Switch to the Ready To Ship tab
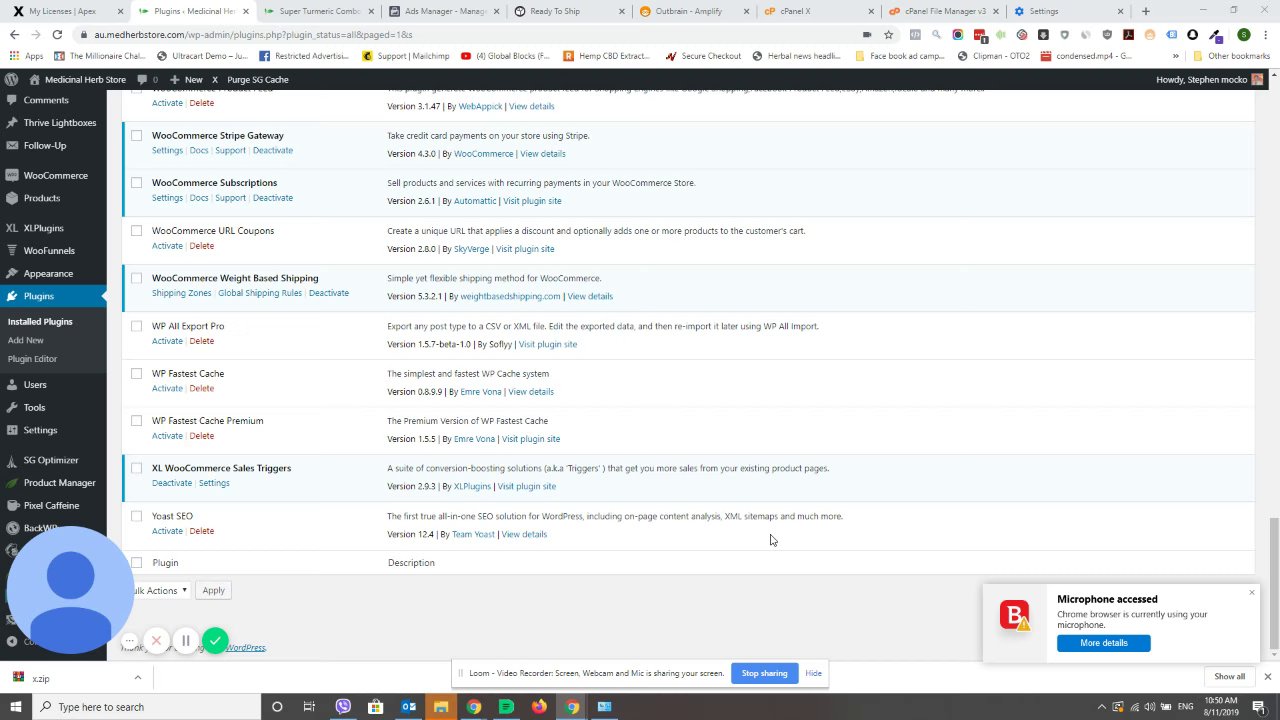Viewport: 1280px width, 720px height. click(x=569, y=11)
